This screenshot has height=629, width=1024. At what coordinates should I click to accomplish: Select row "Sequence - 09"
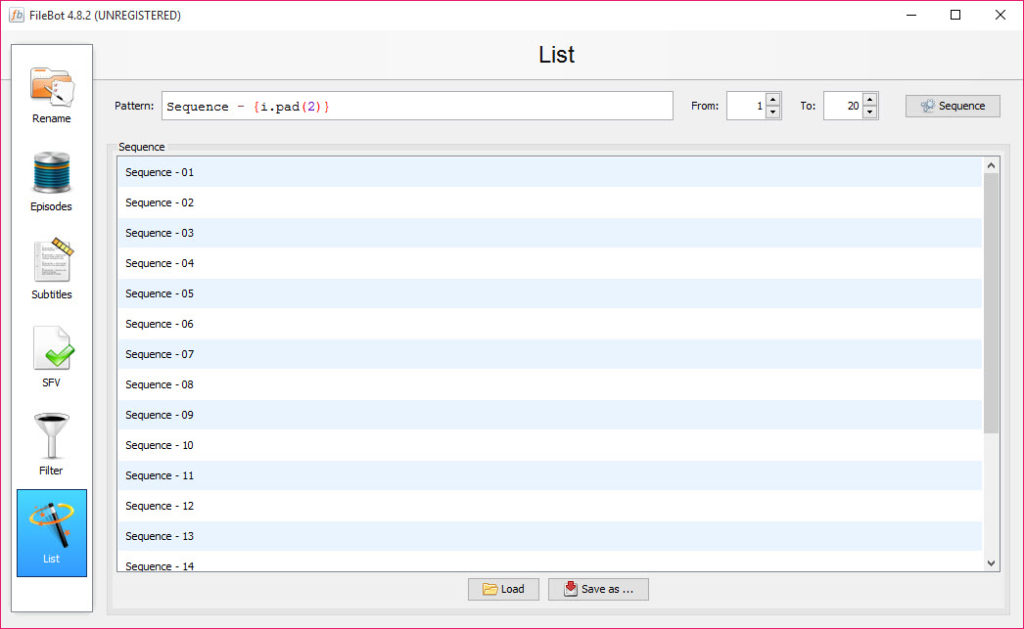[550, 415]
